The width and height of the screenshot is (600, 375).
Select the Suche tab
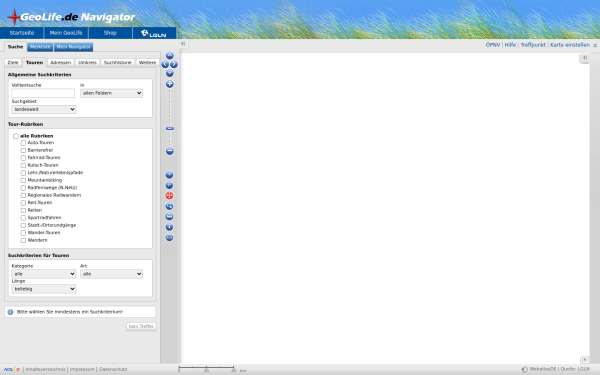click(15, 47)
